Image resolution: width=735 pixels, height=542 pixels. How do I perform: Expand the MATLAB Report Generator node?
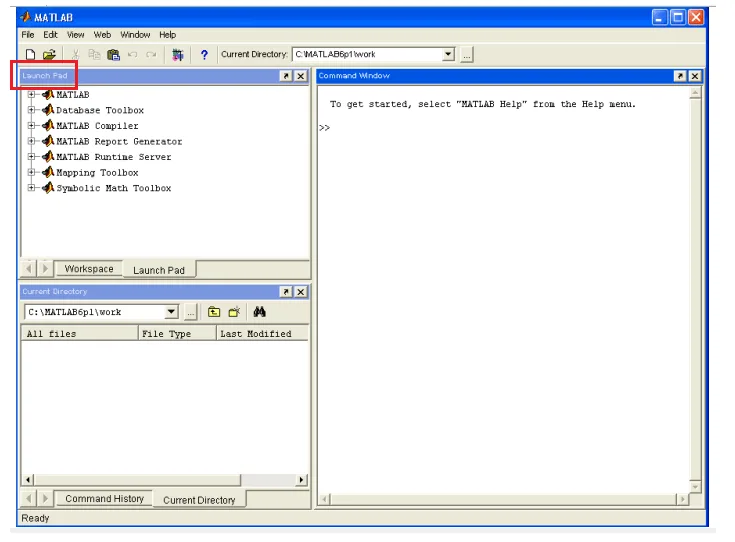point(31,141)
